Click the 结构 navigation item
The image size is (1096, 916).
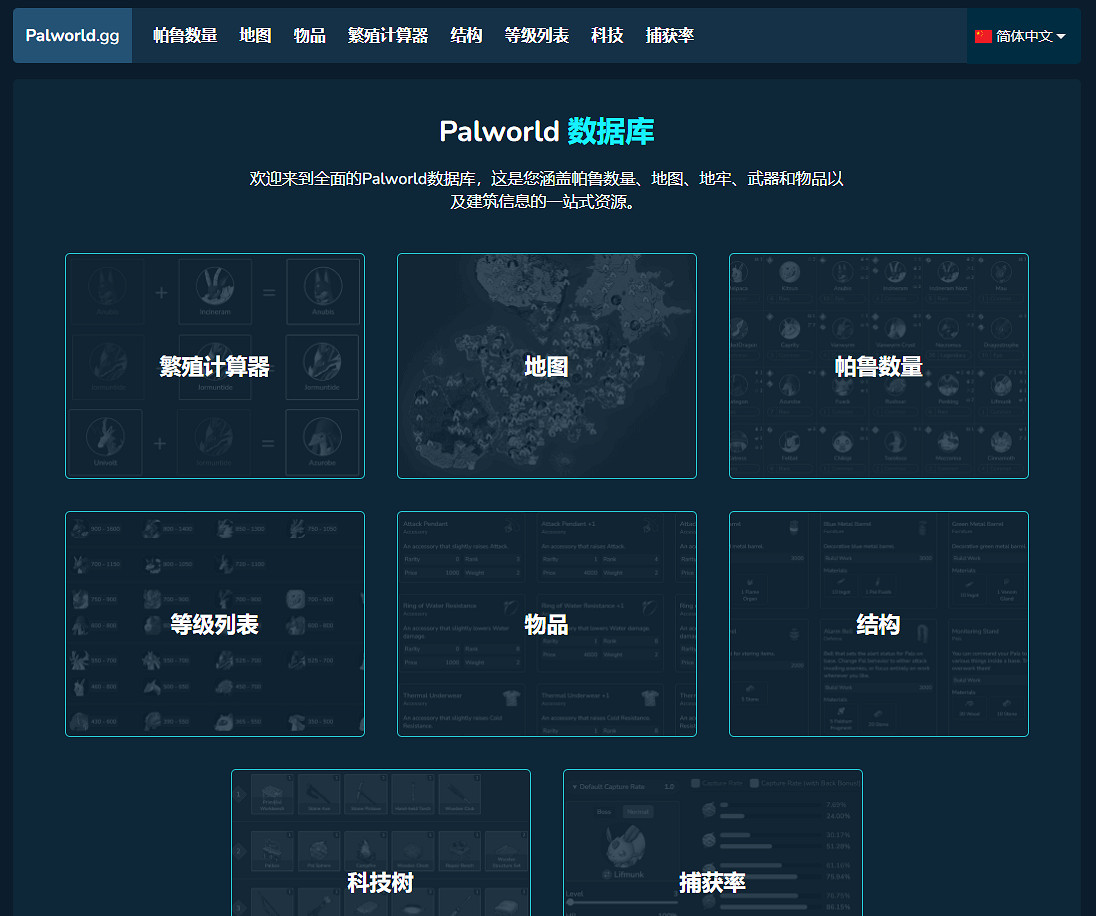[x=466, y=36]
